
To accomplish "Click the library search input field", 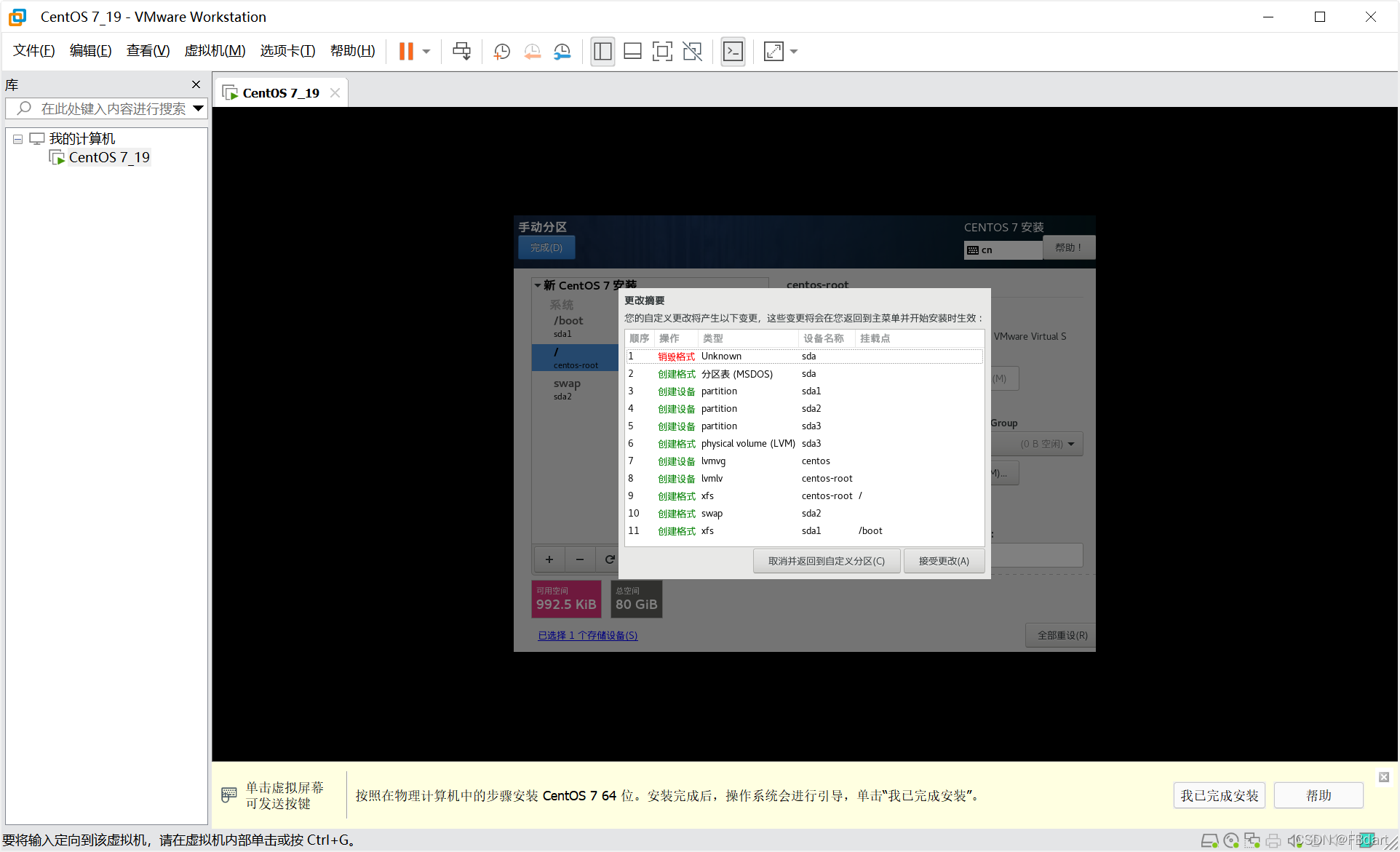I will (113, 108).
